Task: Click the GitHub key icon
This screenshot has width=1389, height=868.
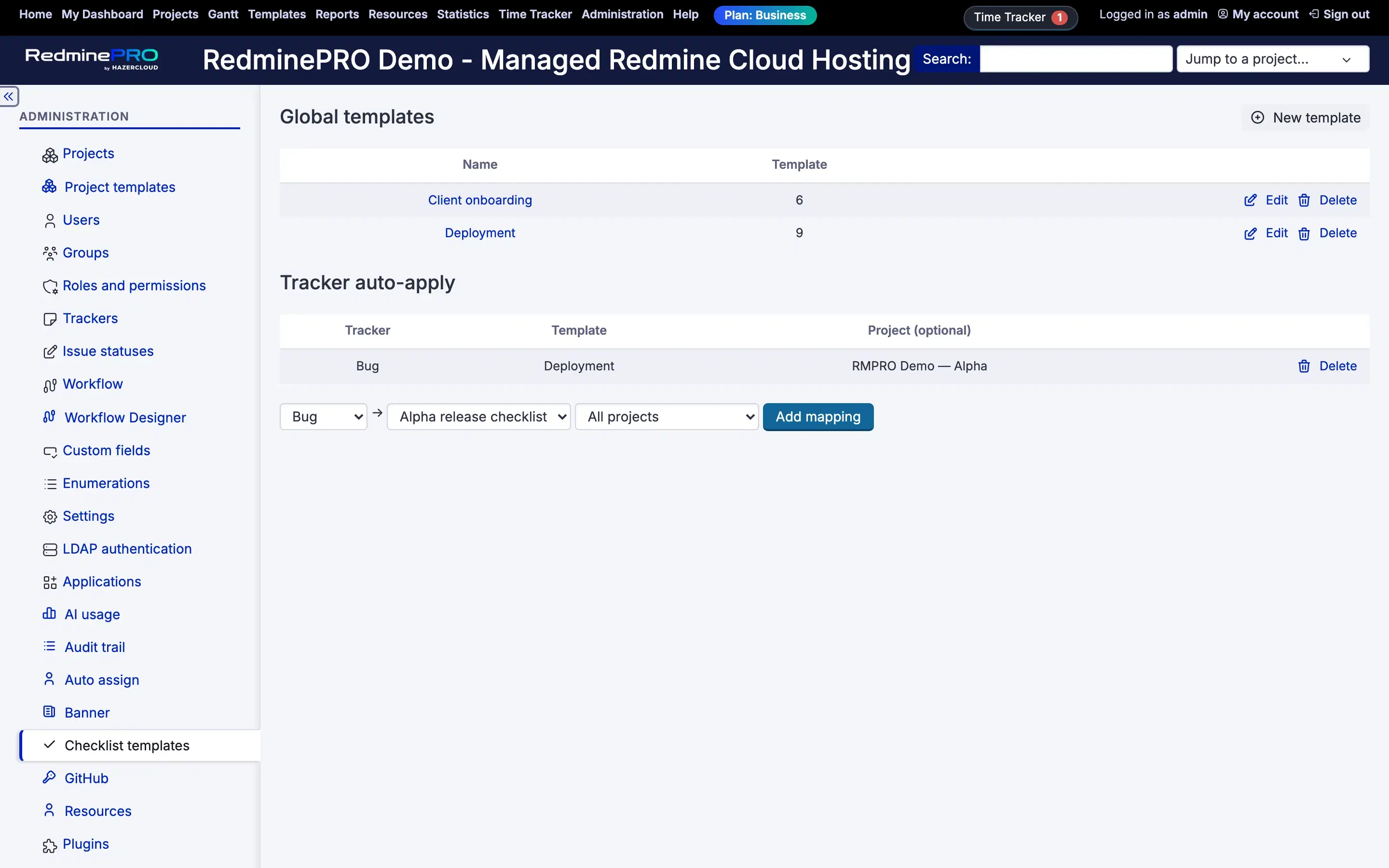Action: pos(49,777)
